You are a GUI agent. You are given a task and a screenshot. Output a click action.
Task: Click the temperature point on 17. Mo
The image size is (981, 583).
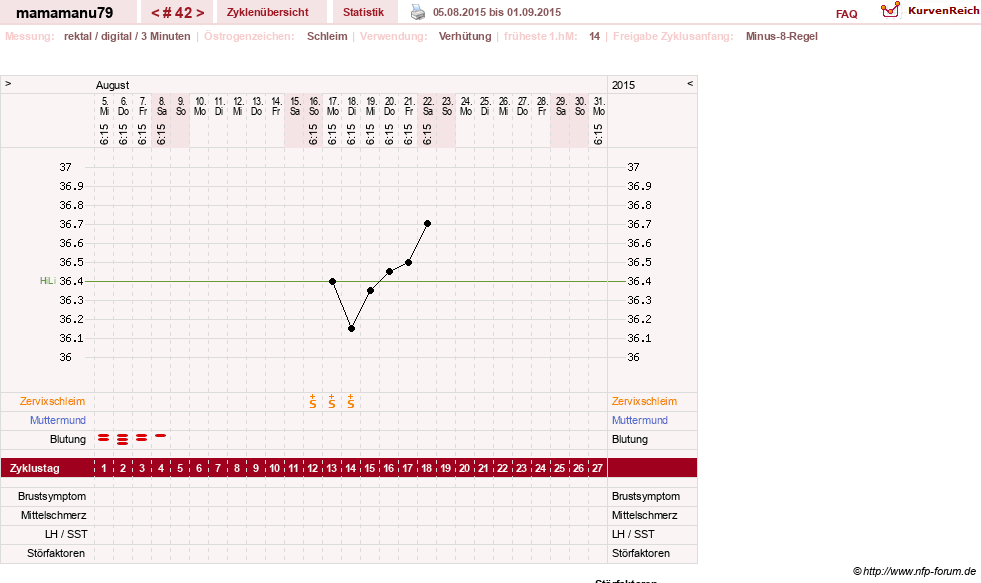332,281
